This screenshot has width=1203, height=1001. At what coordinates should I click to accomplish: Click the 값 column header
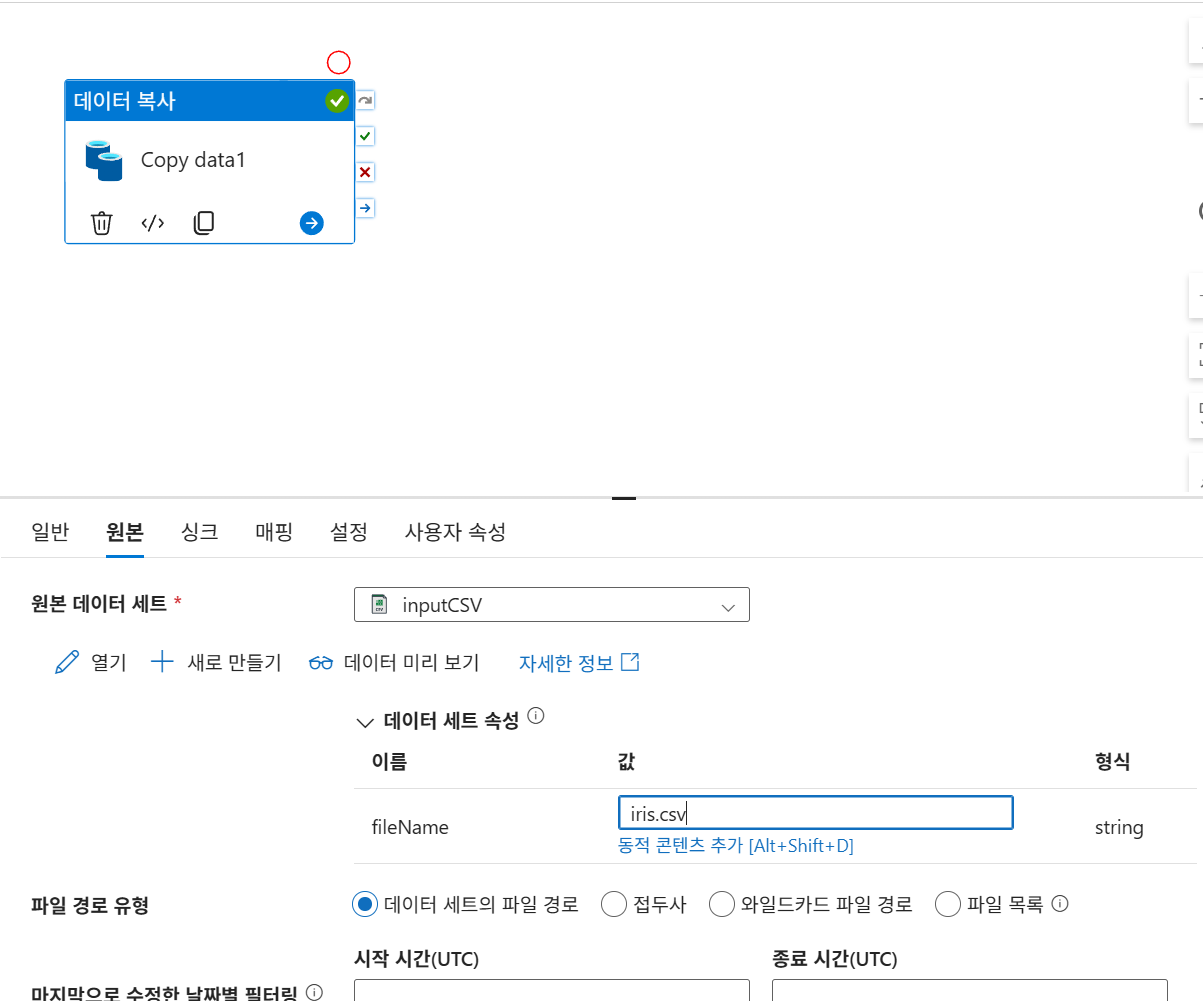click(627, 762)
